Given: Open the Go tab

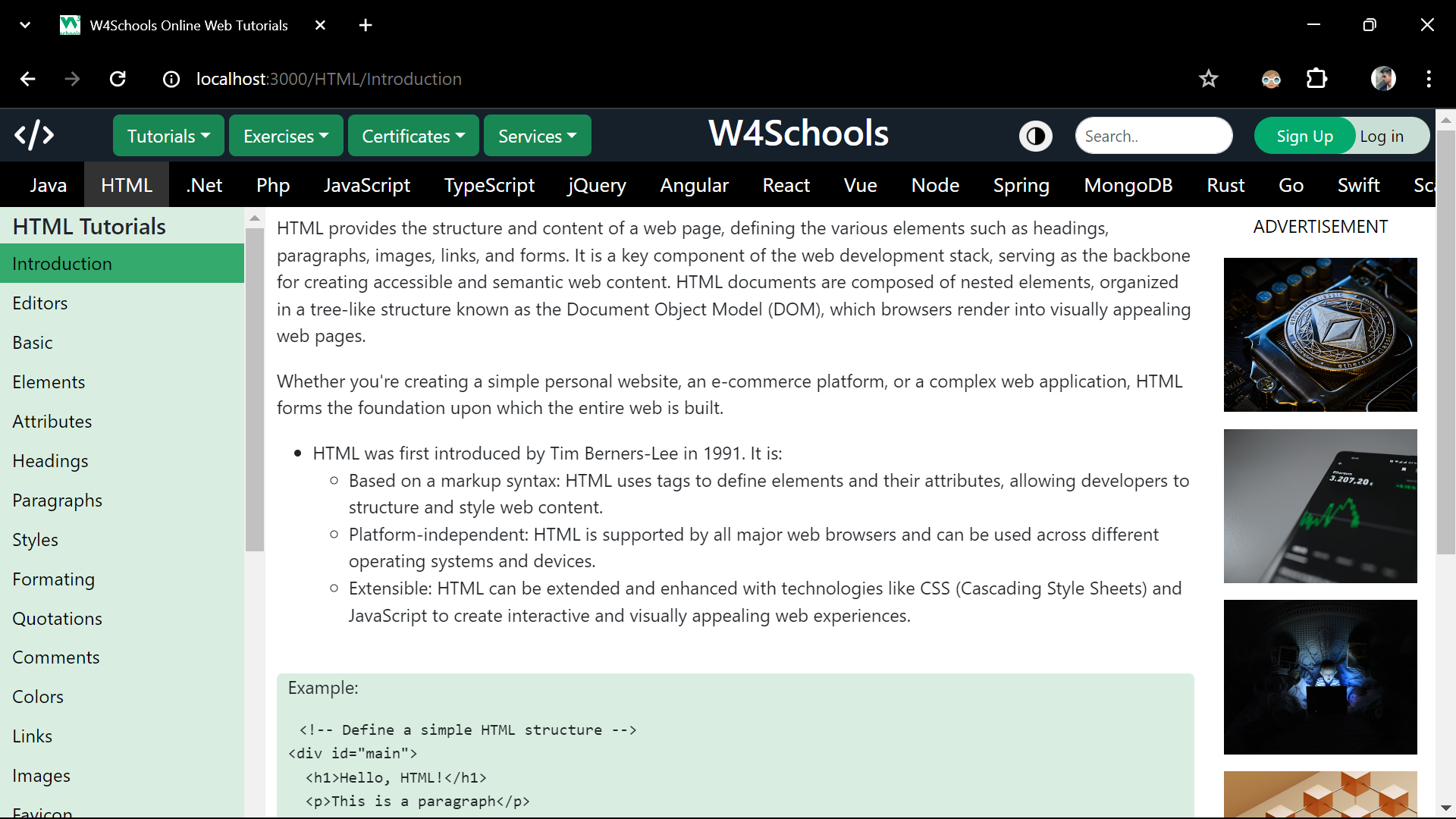Looking at the screenshot, I should coord(1291,185).
